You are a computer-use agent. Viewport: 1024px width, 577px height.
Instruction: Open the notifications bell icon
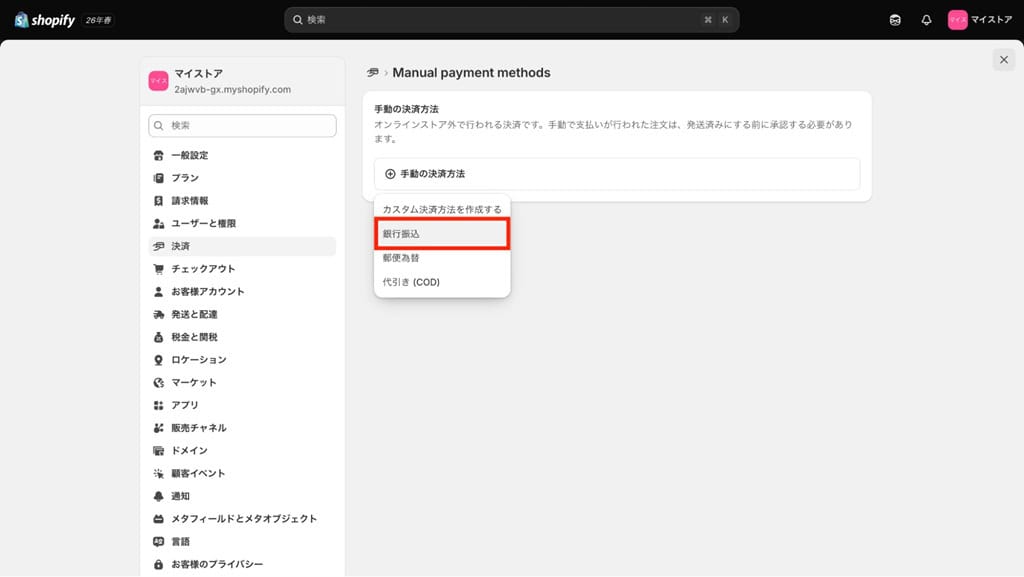[926, 20]
